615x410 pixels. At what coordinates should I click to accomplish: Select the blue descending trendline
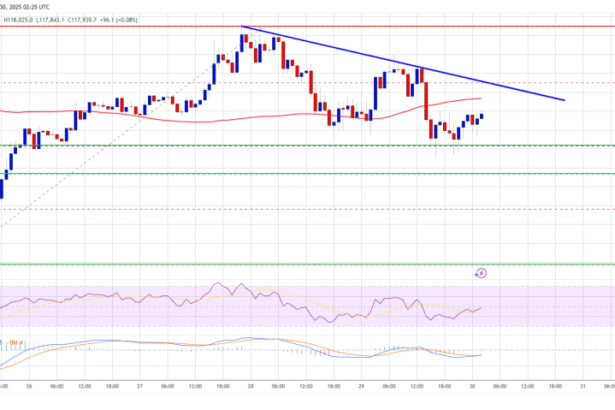420,68
